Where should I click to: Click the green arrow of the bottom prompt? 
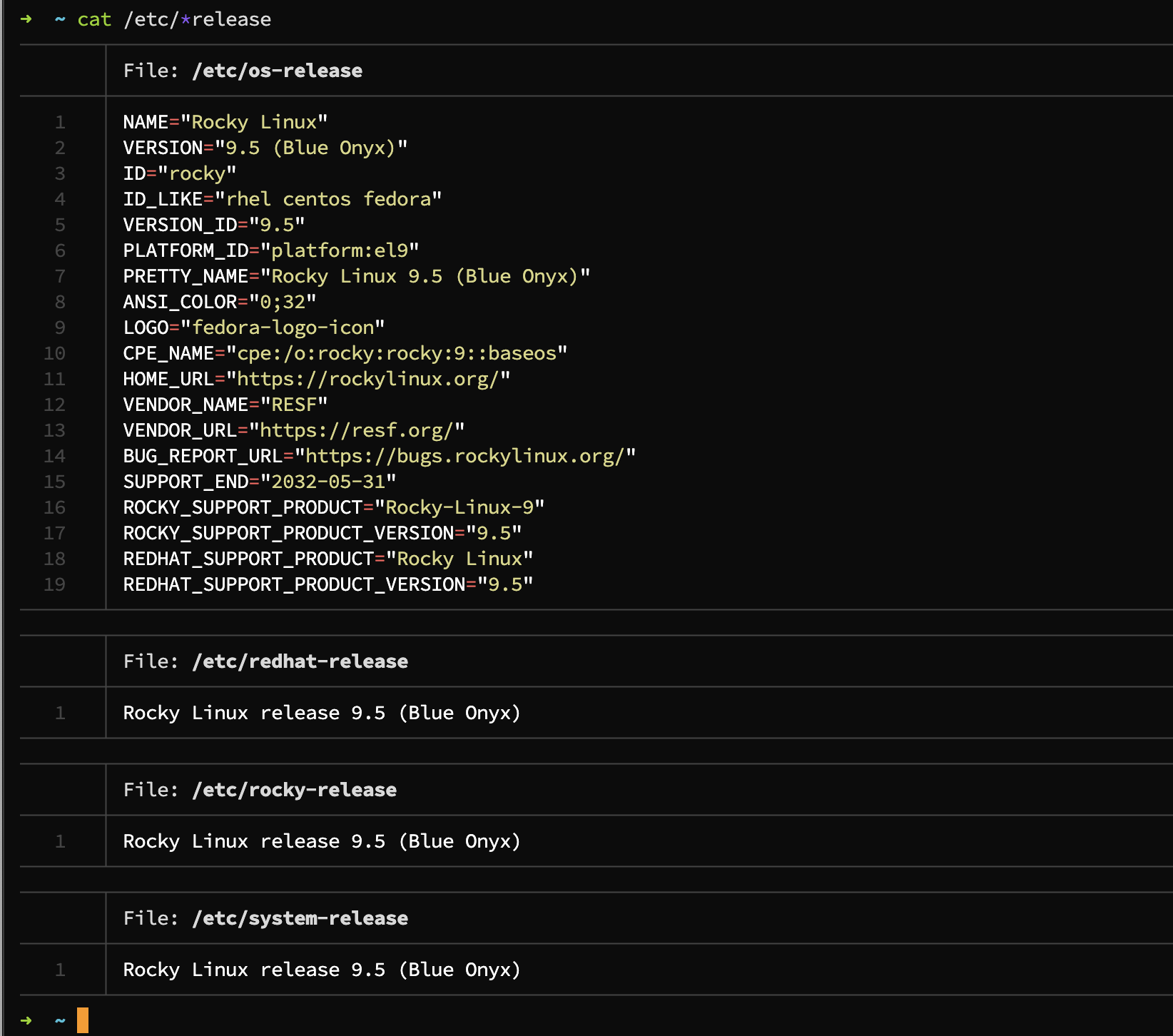[x=26, y=1020]
